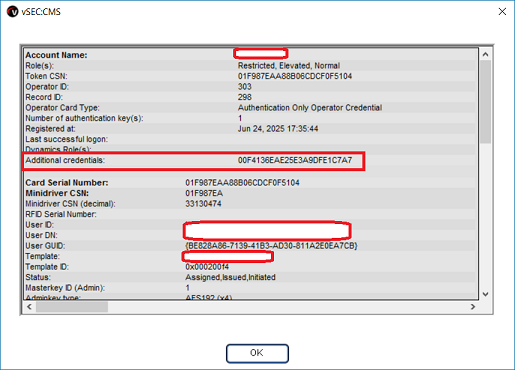Select additional credential value 00F4136EAE25E3A9DFE1C7A7
The width and height of the screenshot is (515, 370).
[295, 160]
